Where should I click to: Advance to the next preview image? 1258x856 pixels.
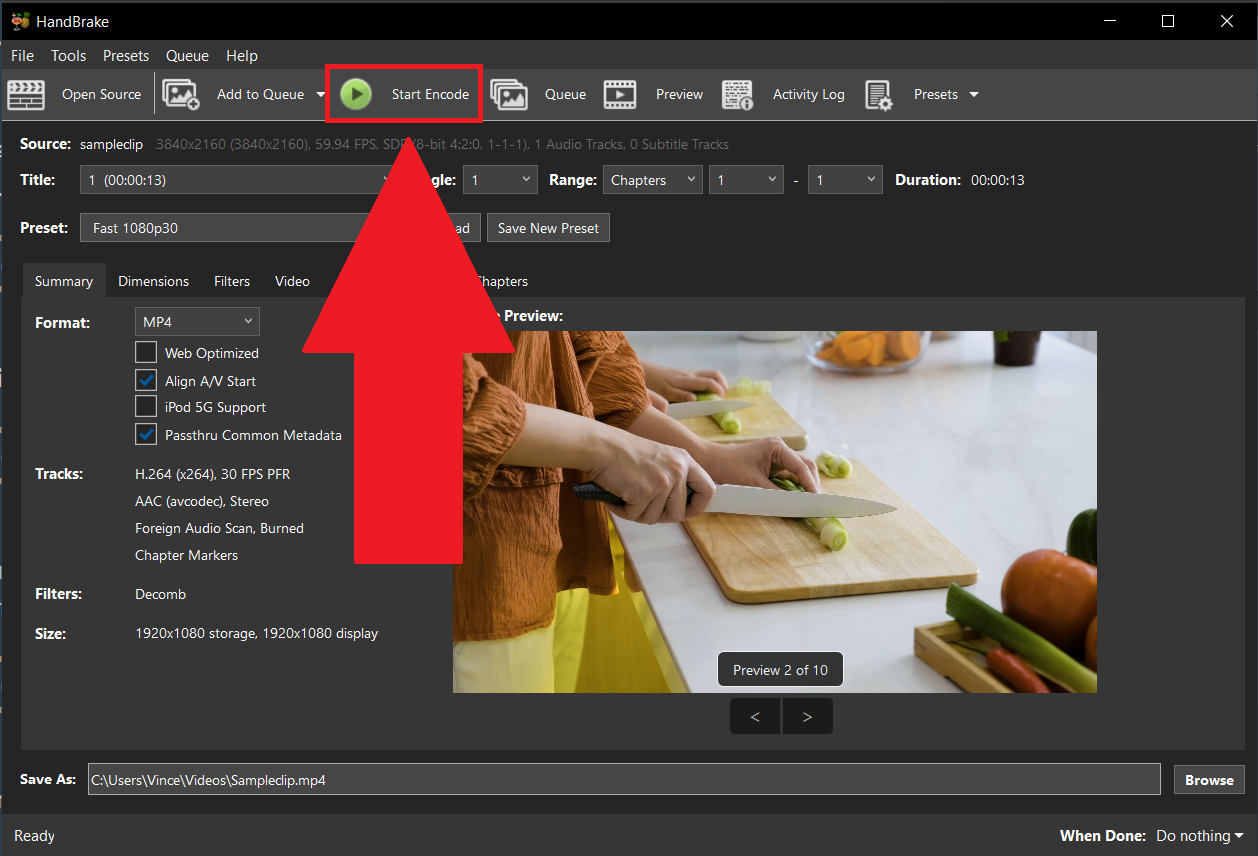pyautogui.click(x=807, y=716)
